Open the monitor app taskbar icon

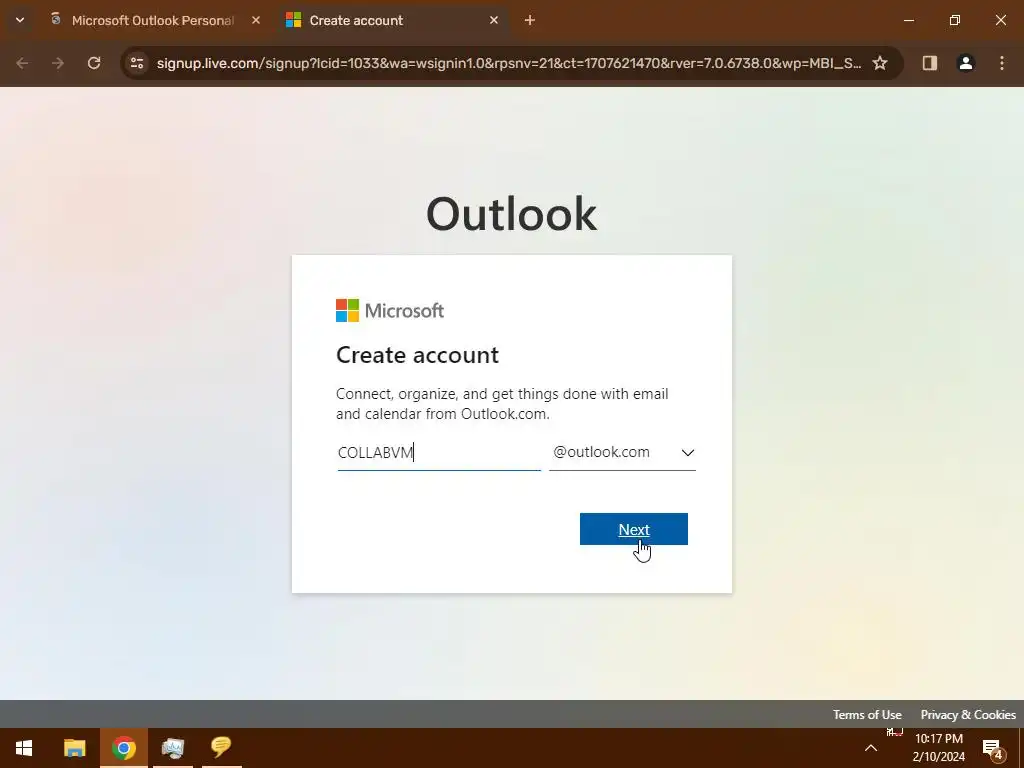(172, 748)
